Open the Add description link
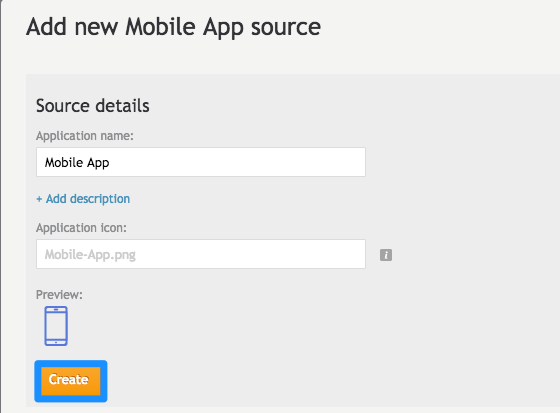 pos(83,199)
